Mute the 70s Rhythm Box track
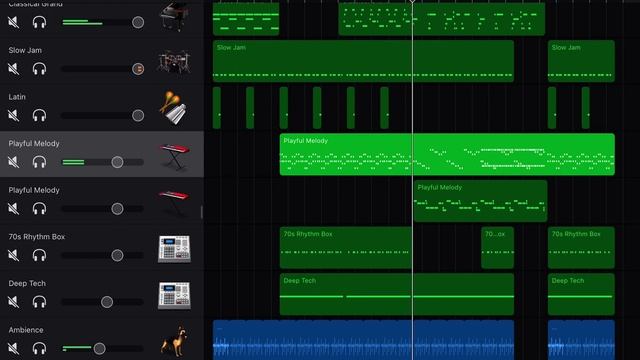The image size is (640, 360). tap(13, 255)
